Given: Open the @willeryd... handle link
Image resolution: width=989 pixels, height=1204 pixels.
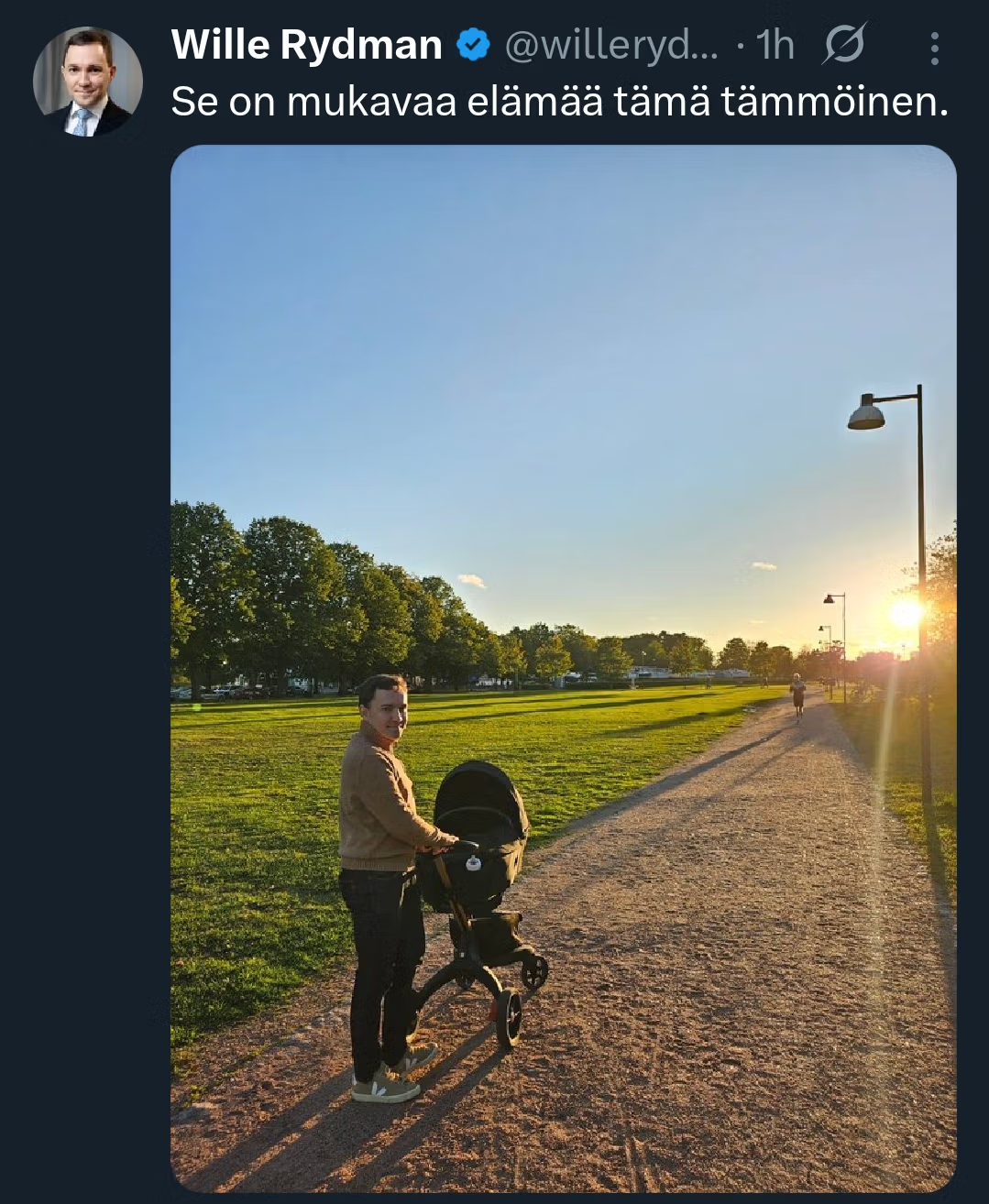Looking at the screenshot, I should point(612,45).
